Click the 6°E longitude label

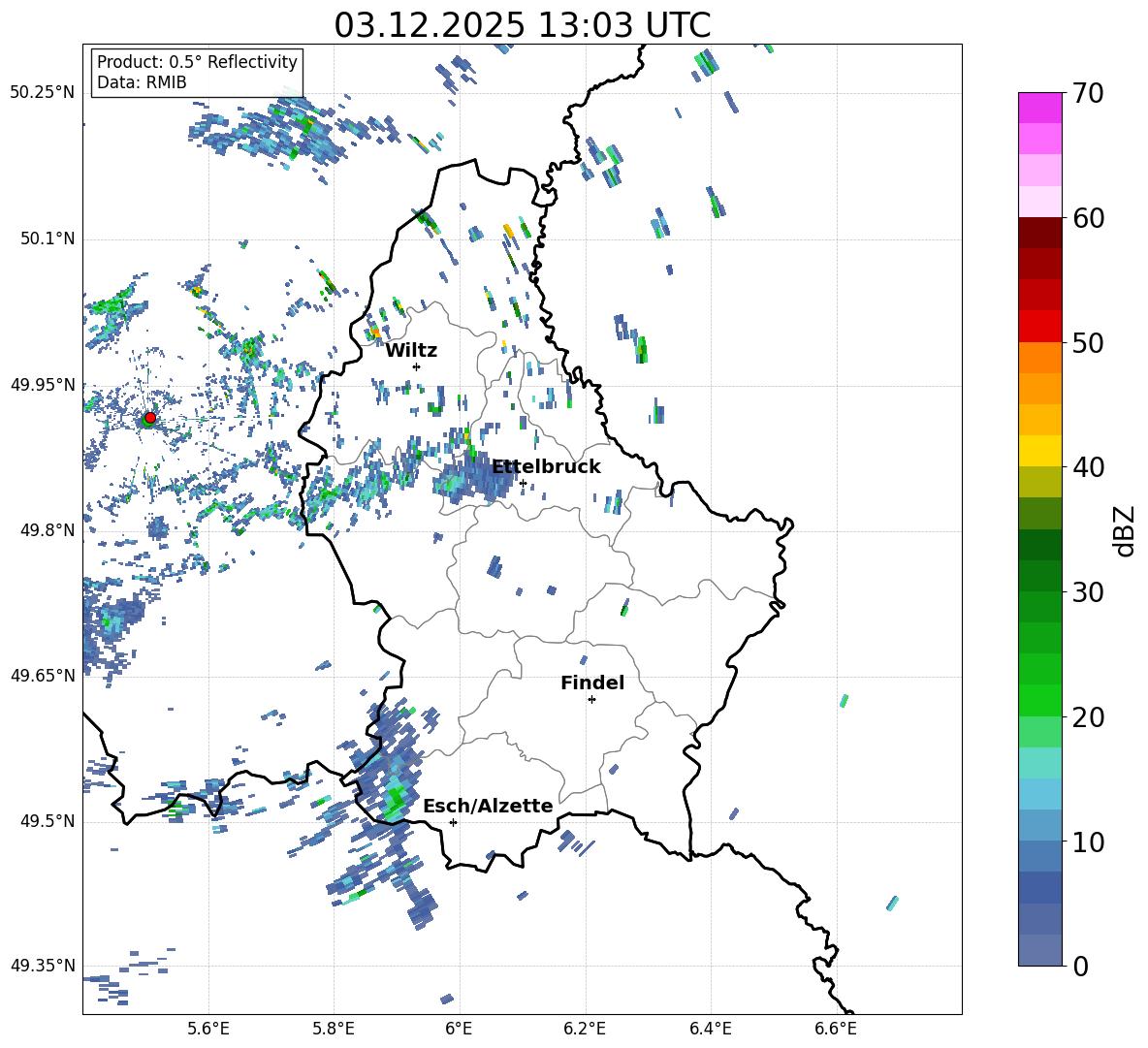tap(459, 1029)
